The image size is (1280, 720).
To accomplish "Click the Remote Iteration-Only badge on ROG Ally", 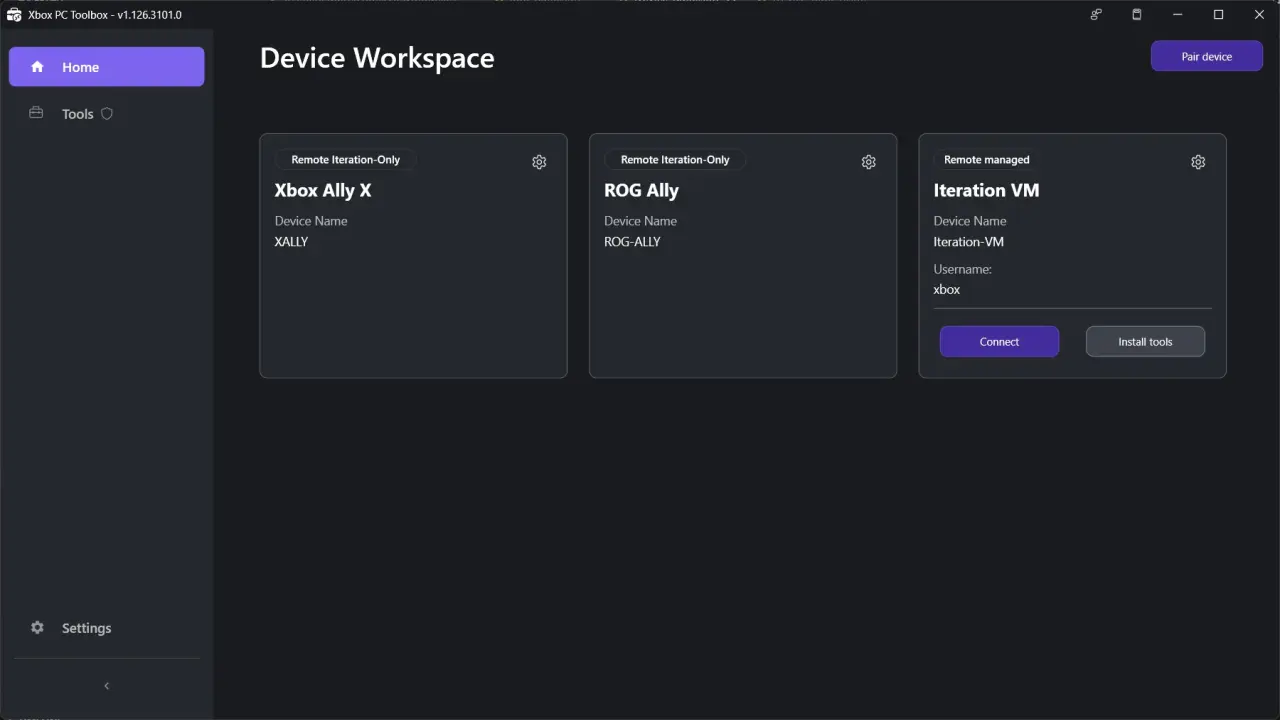I will click(675, 159).
